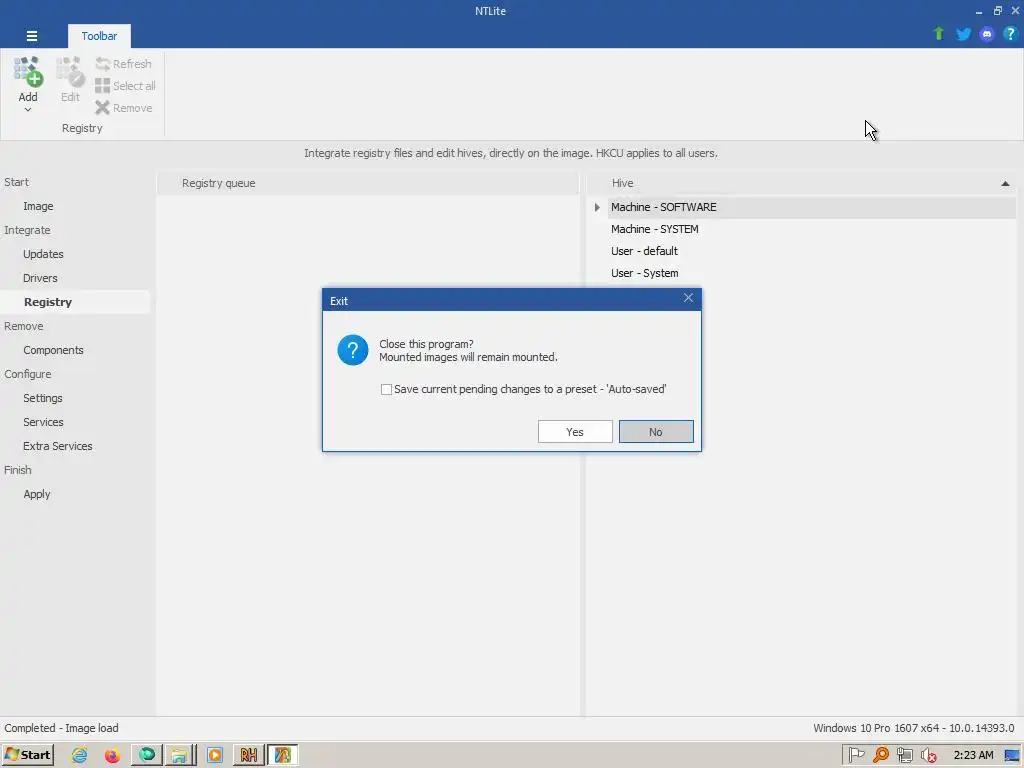Click the Windows 10 Pro version status text
The width and height of the screenshot is (1024, 768).
tap(914, 728)
